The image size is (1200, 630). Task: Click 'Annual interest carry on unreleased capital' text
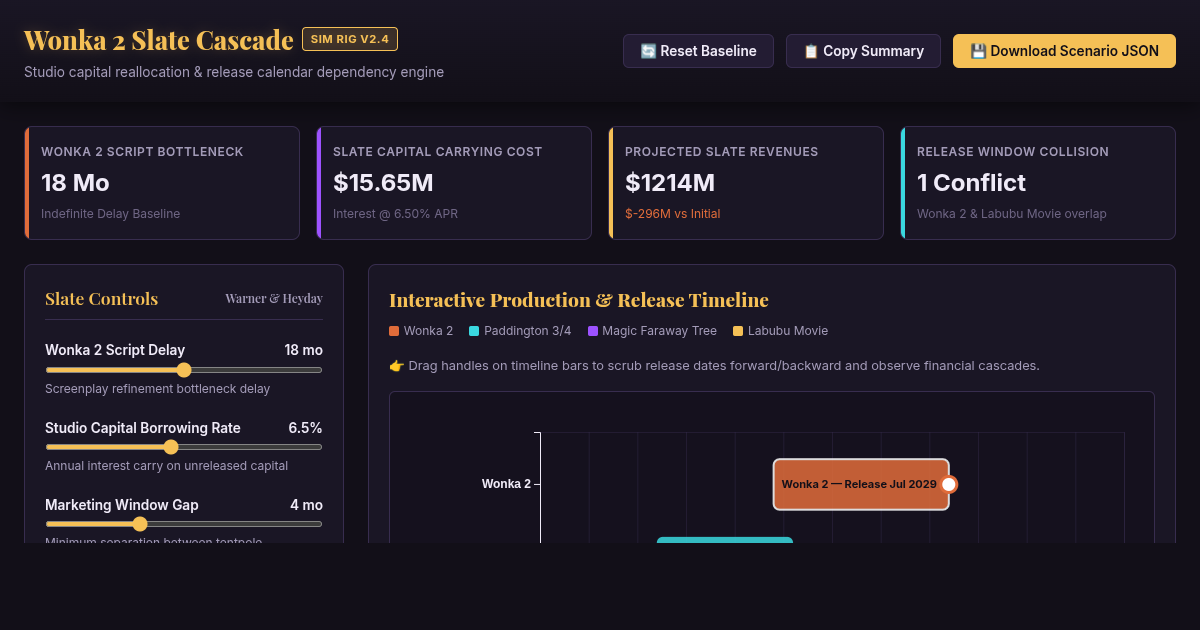[x=167, y=466]
